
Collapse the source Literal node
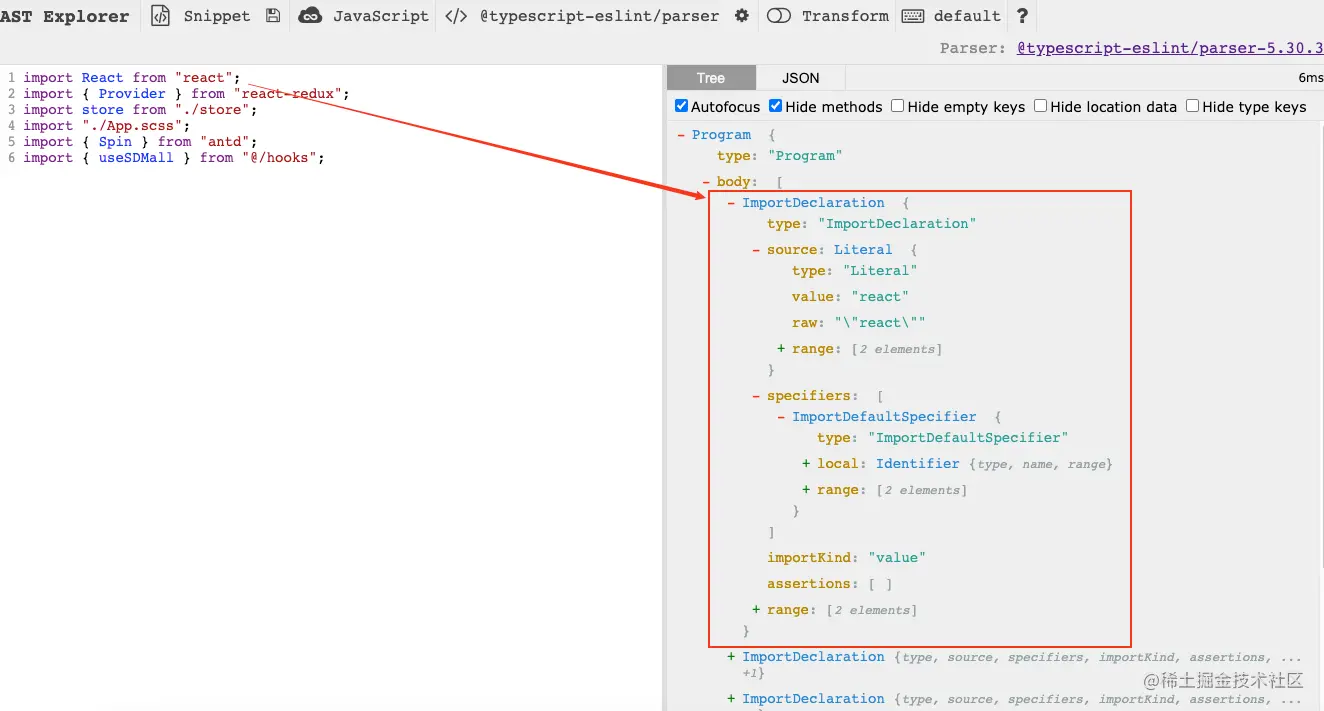[x=757, y=250]
